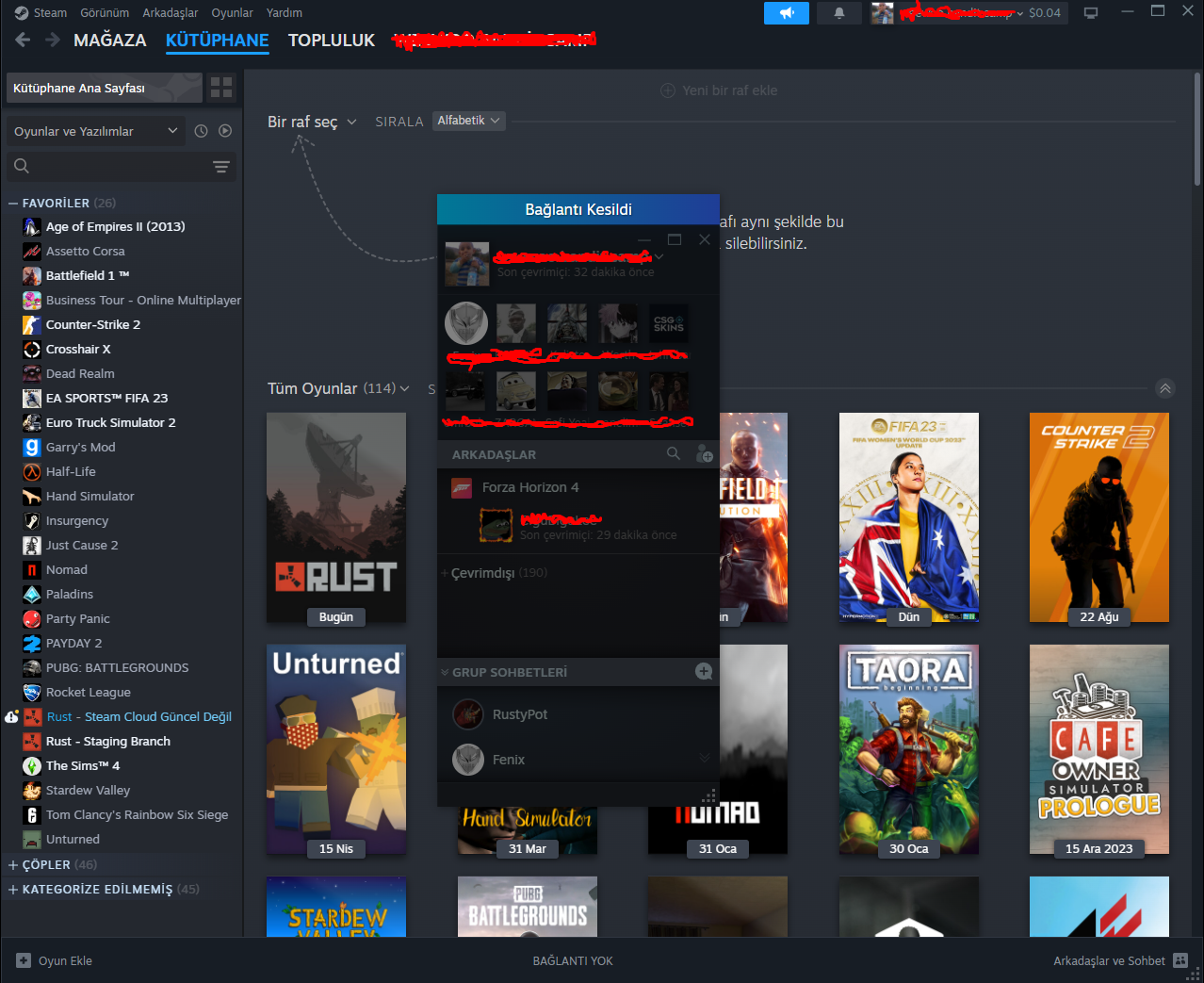Viewport: 1204px width, 983px height.
Task: Click Oyun Ekle button label
Action: (65, 960)
